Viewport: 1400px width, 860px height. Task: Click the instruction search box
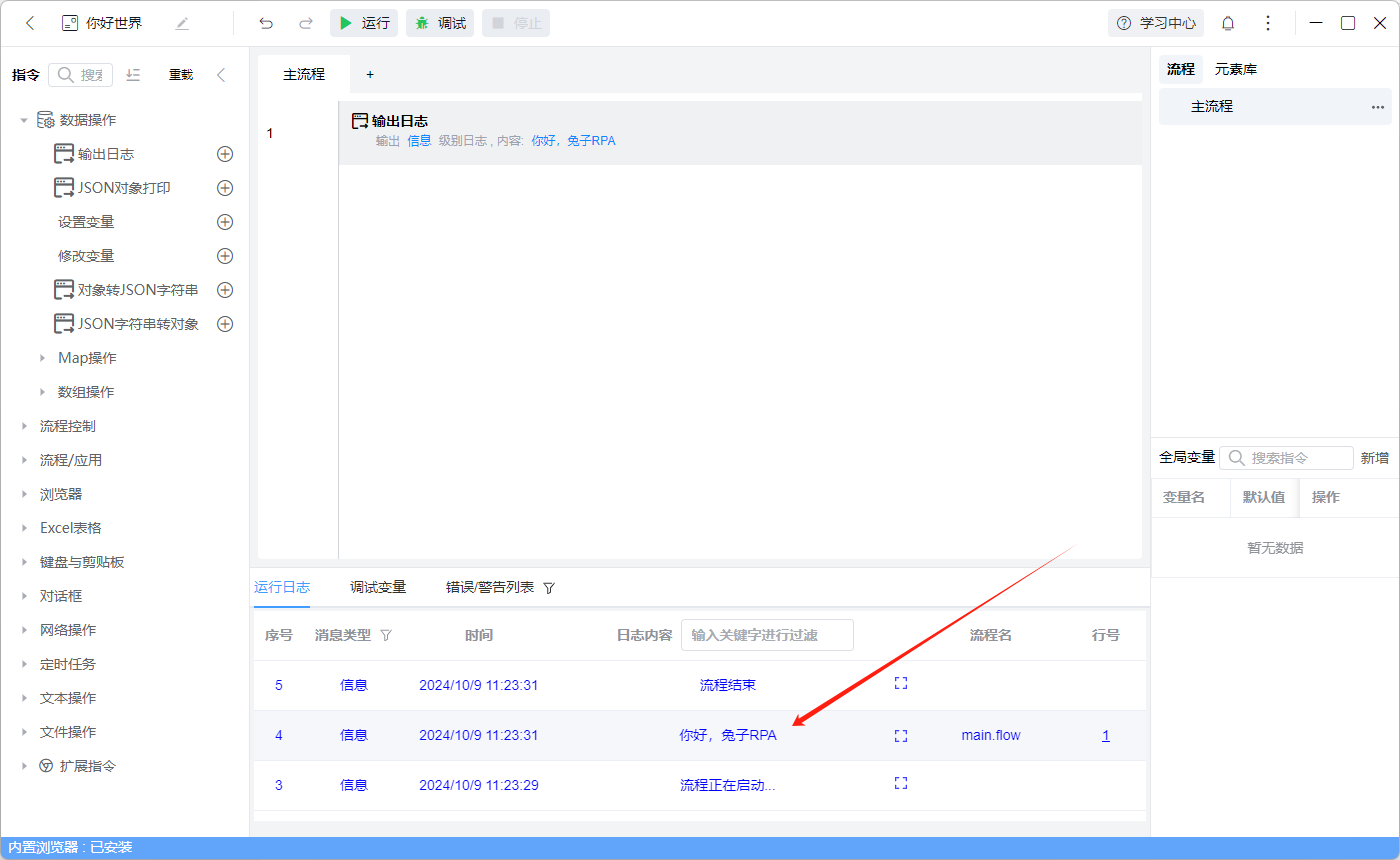pos(81,75)
